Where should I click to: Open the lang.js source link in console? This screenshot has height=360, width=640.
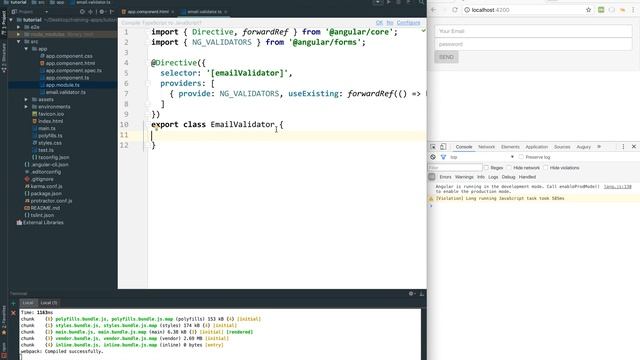(618, 187)
